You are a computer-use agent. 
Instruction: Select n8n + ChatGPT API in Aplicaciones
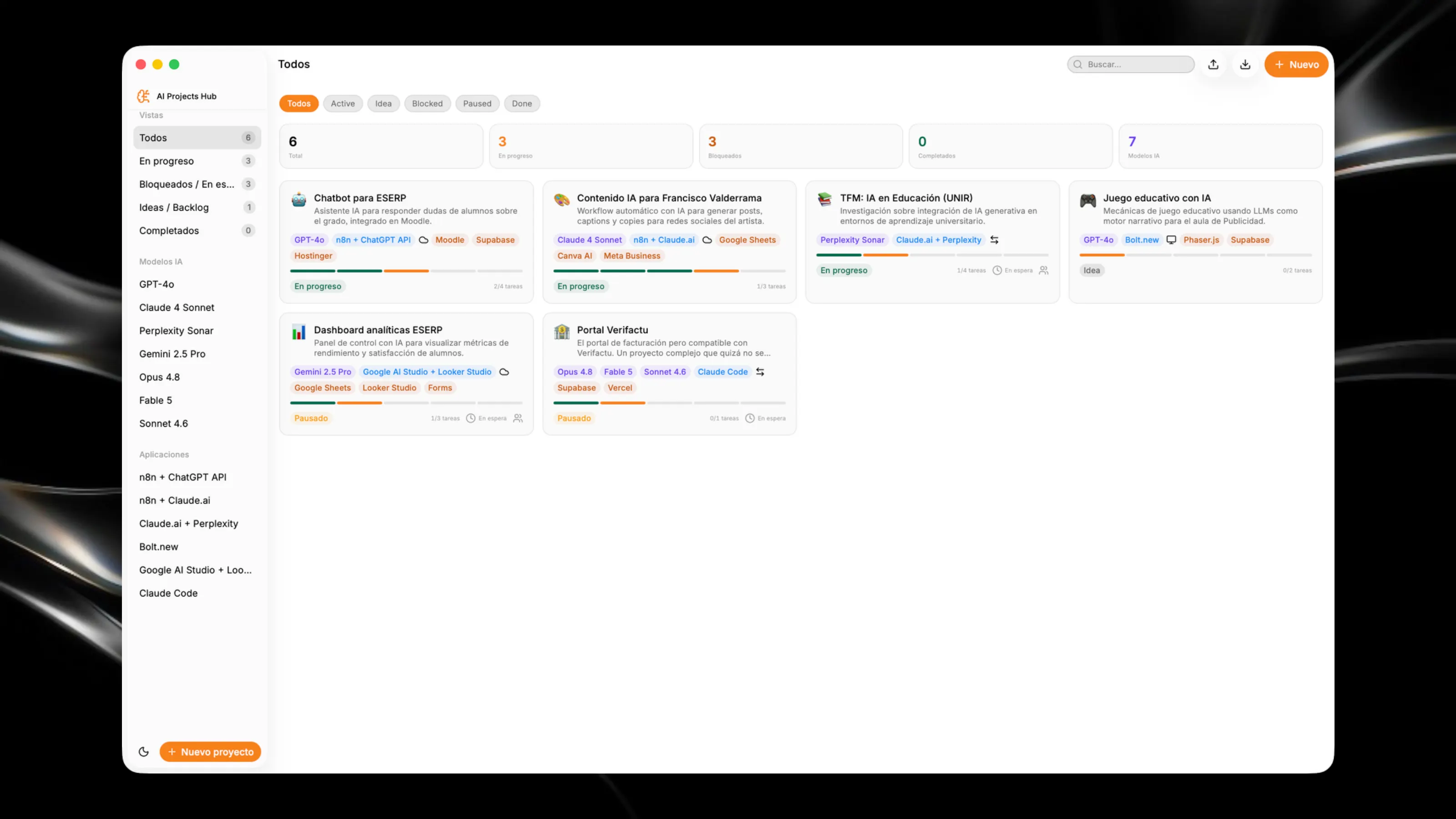197,477
